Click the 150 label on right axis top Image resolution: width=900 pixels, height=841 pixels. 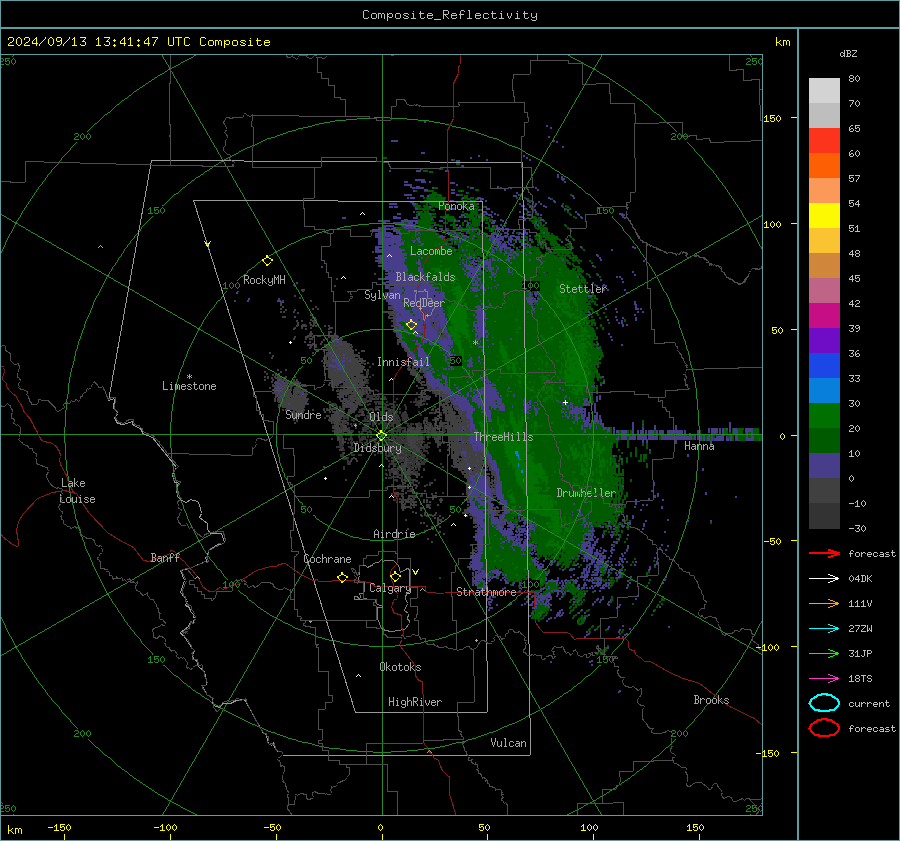click(x=773, y=118)
